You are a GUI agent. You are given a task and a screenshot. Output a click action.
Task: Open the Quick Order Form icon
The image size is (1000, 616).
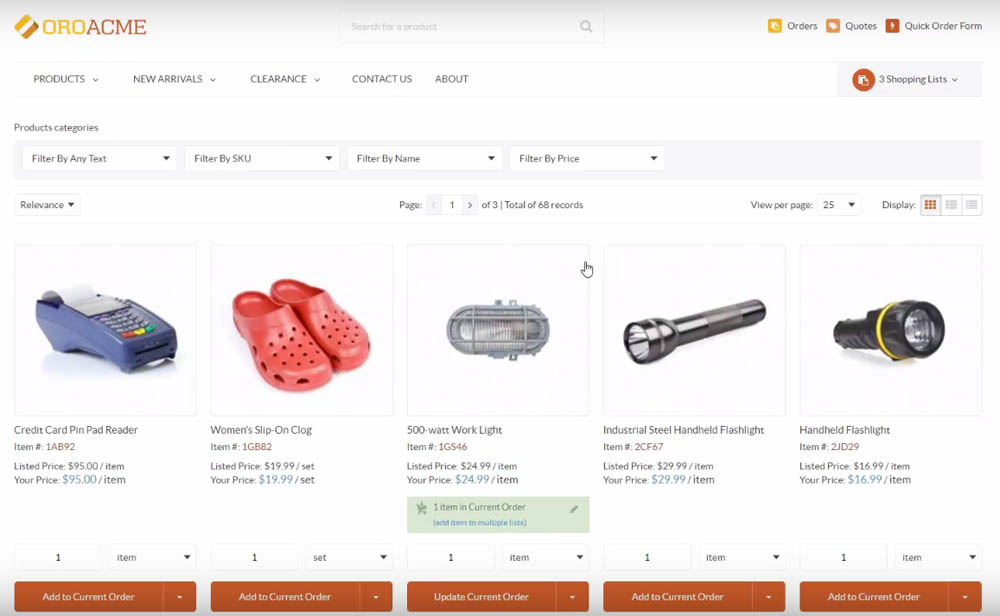pos(894,26)
